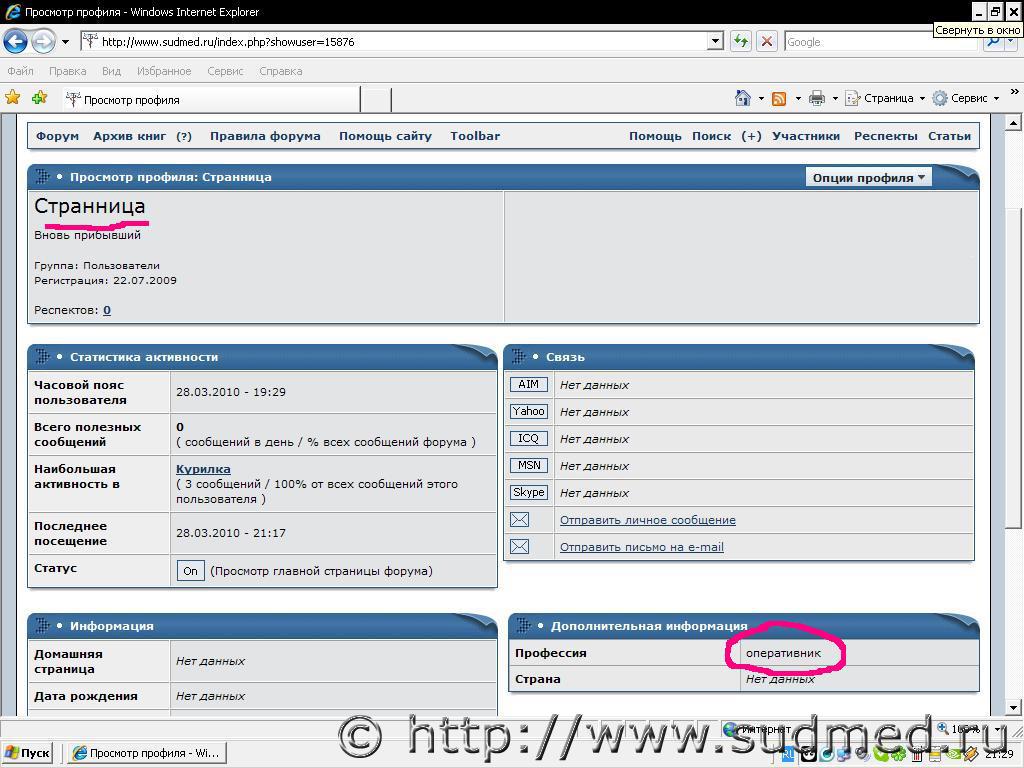Click the IE Back navigation arrow
Viewport: 1024px width, 768px height.
(x=16, y=41)
